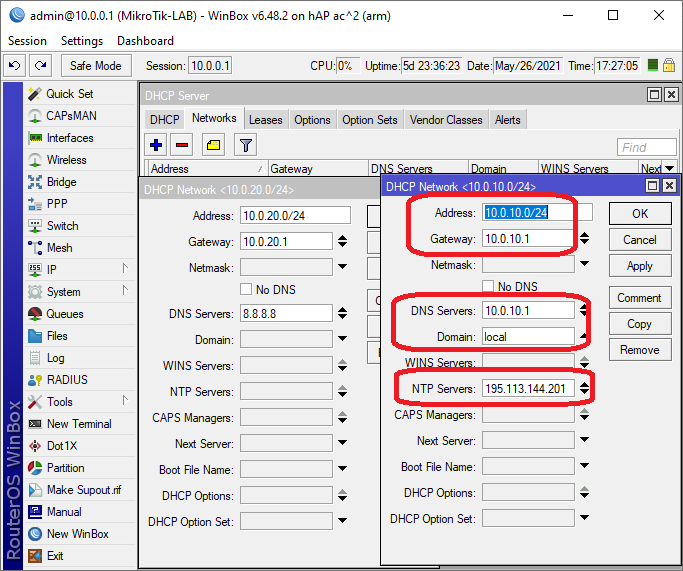Add new DHCP network with plus icon
683x571 pixels.
click(156, 145)
